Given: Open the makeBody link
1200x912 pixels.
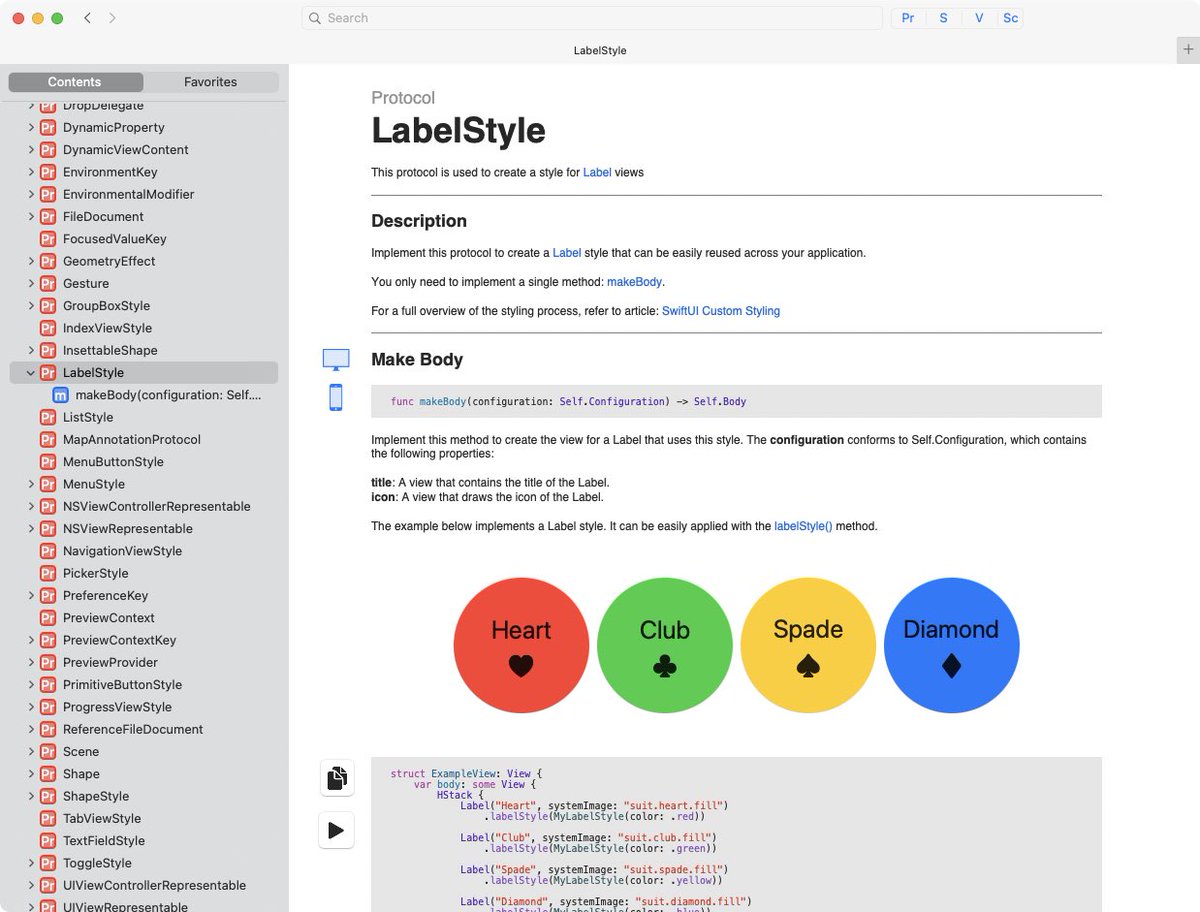Looking at the screenshot, I should (x=634, y=282).
